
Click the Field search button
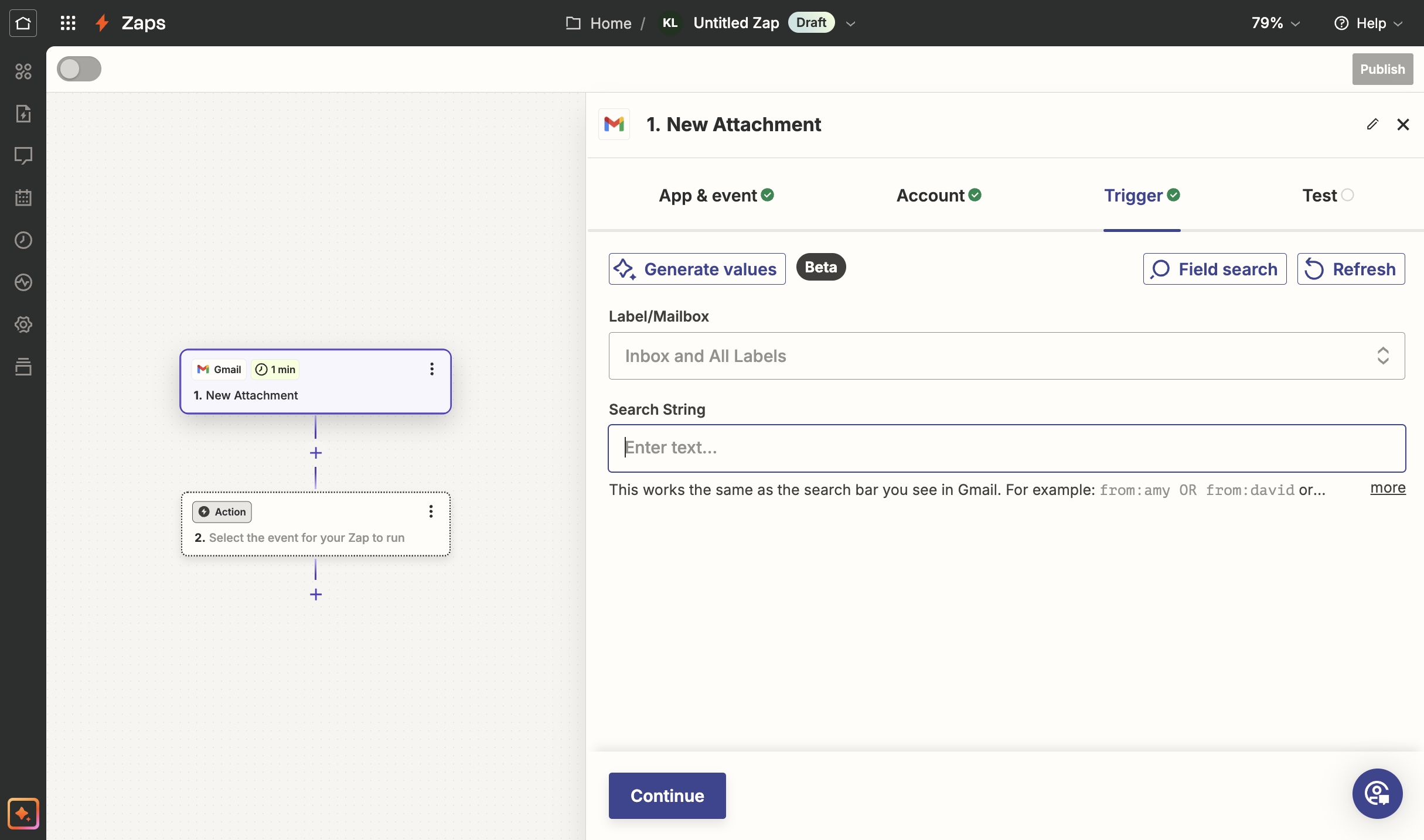1214,269
